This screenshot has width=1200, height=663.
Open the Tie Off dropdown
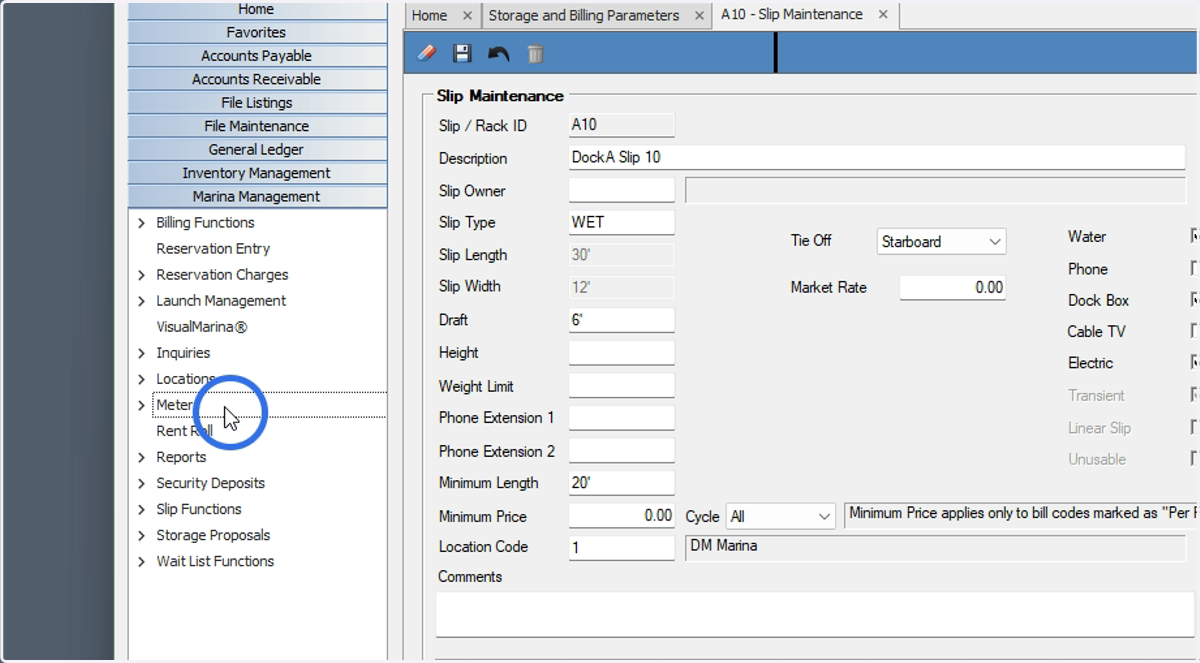[941, 241]
